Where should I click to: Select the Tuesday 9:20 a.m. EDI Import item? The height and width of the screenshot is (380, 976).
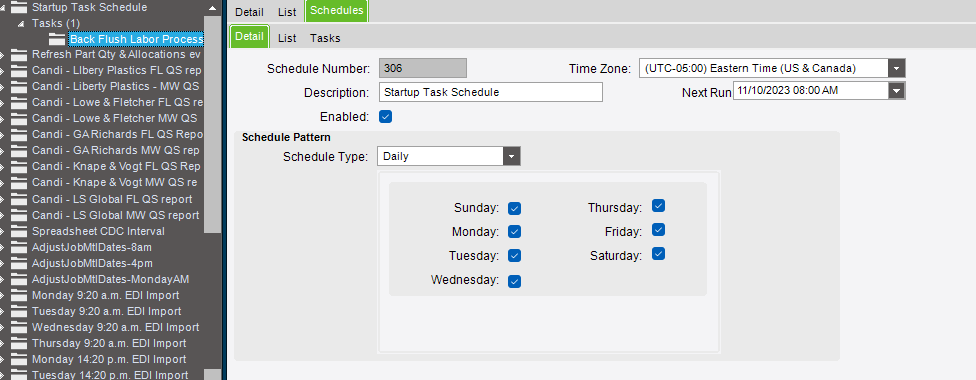pos(106,311)
